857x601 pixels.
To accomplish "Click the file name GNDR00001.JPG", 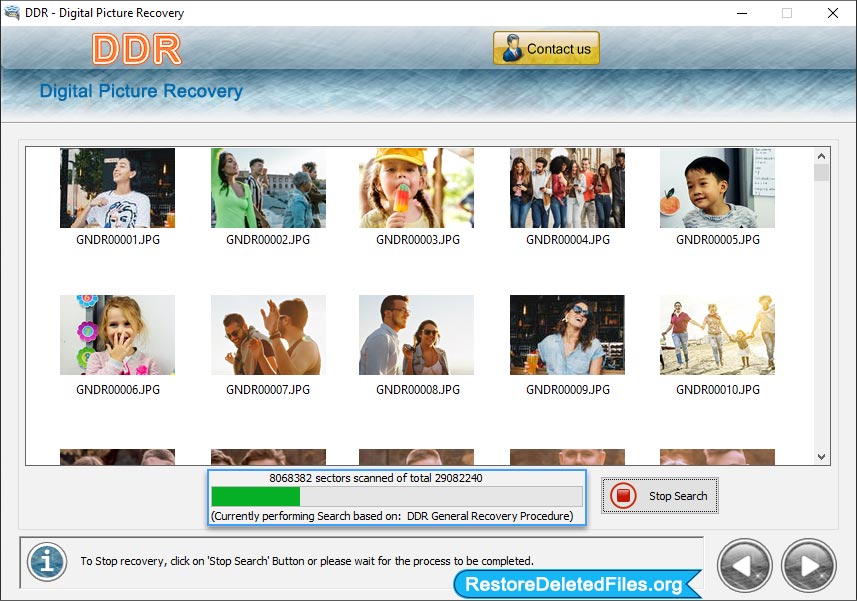I will [x=118, y=239].
